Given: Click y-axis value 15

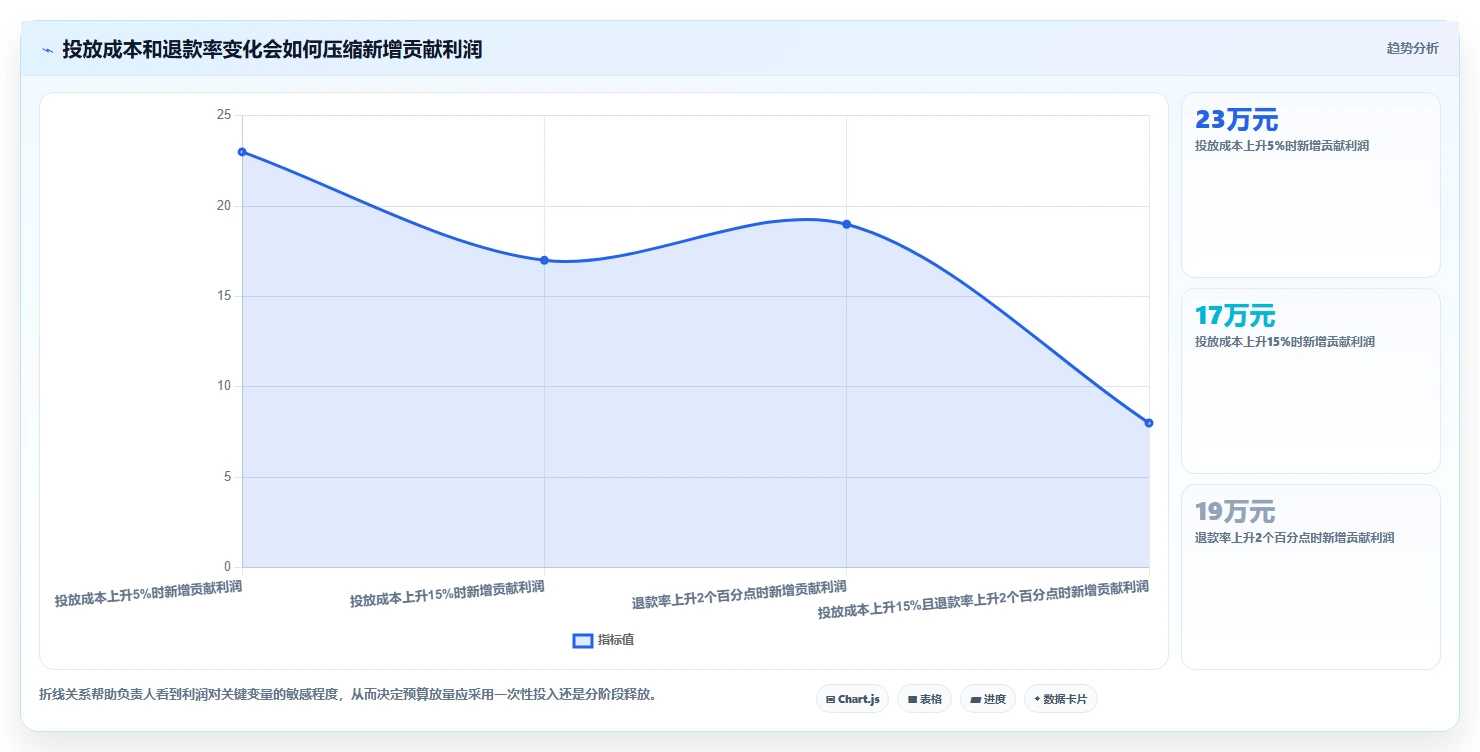Looking at the screenshot, I should 223,296.
